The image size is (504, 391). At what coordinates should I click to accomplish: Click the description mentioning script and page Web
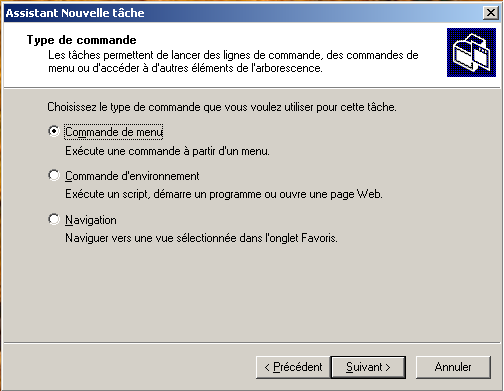pyautogui.click(x=224, y=194)
